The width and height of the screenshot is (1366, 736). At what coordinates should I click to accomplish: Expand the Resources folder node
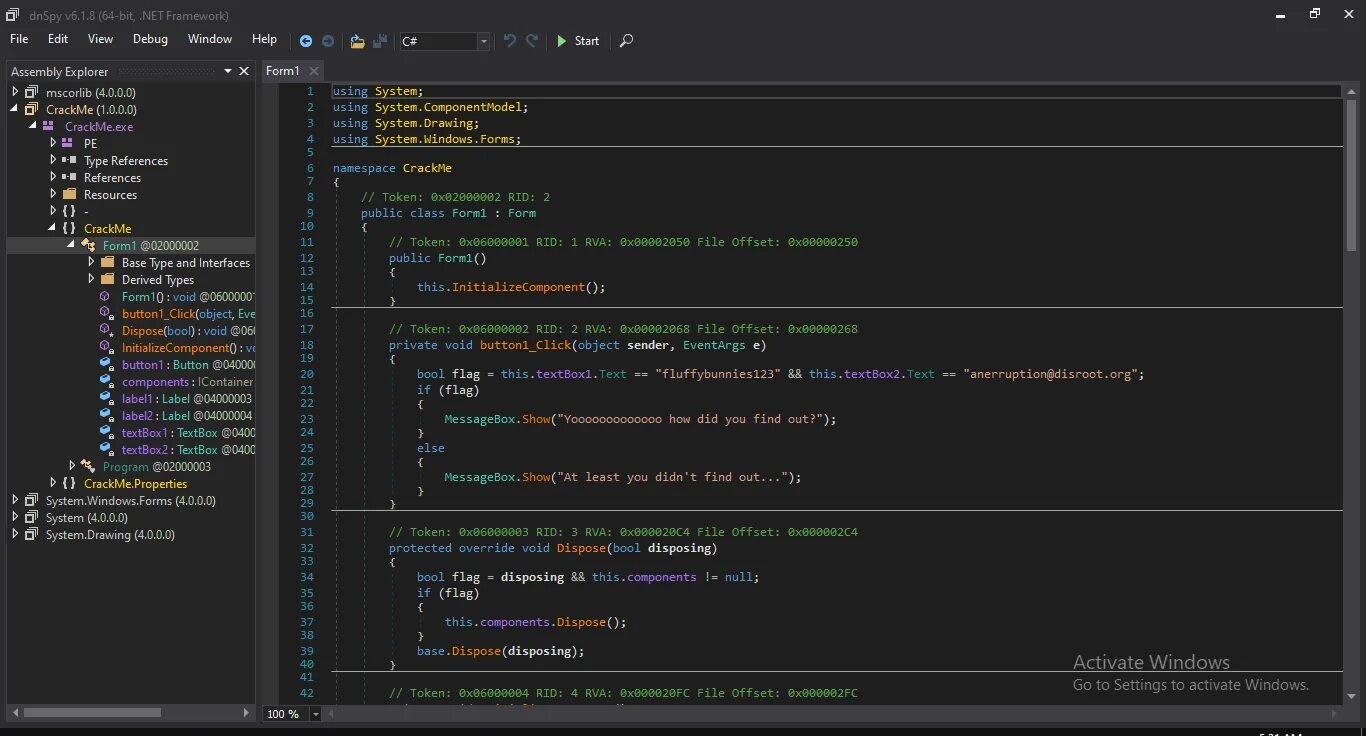(53, 194)
